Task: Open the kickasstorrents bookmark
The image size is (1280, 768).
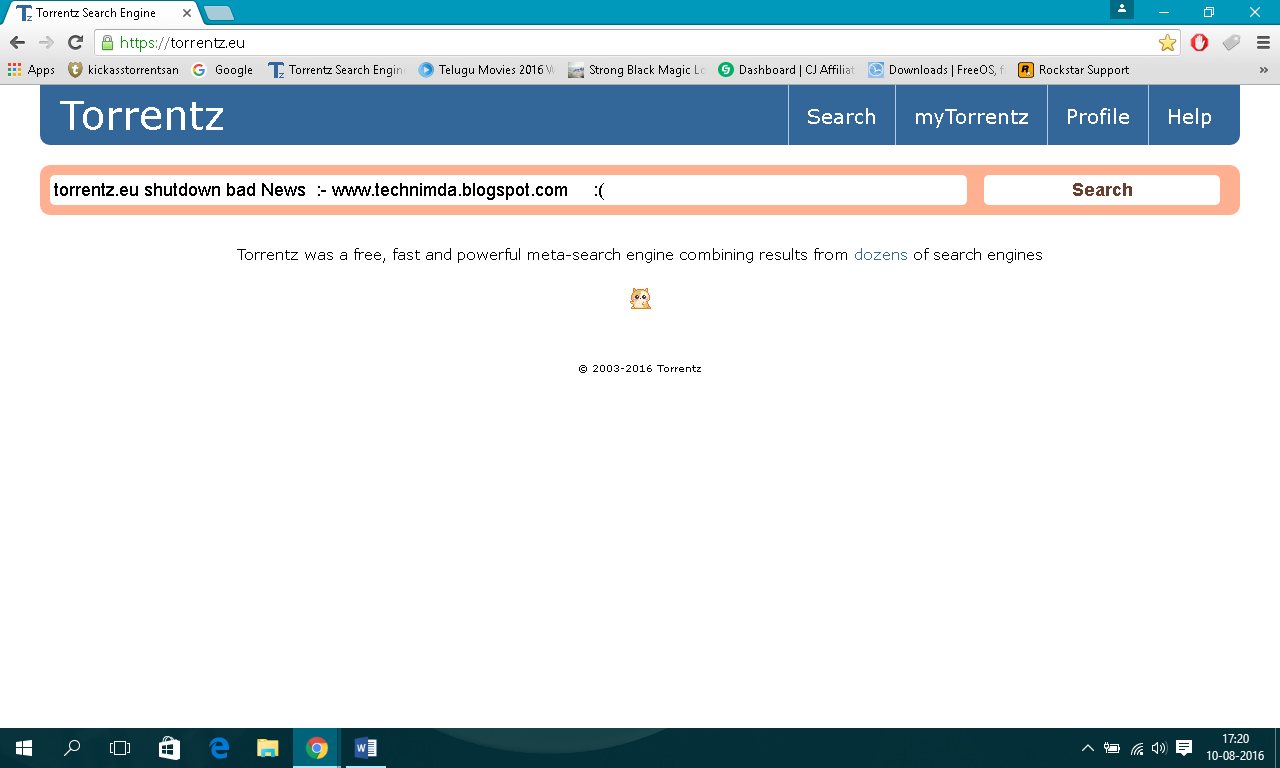Action: (123, 70)
